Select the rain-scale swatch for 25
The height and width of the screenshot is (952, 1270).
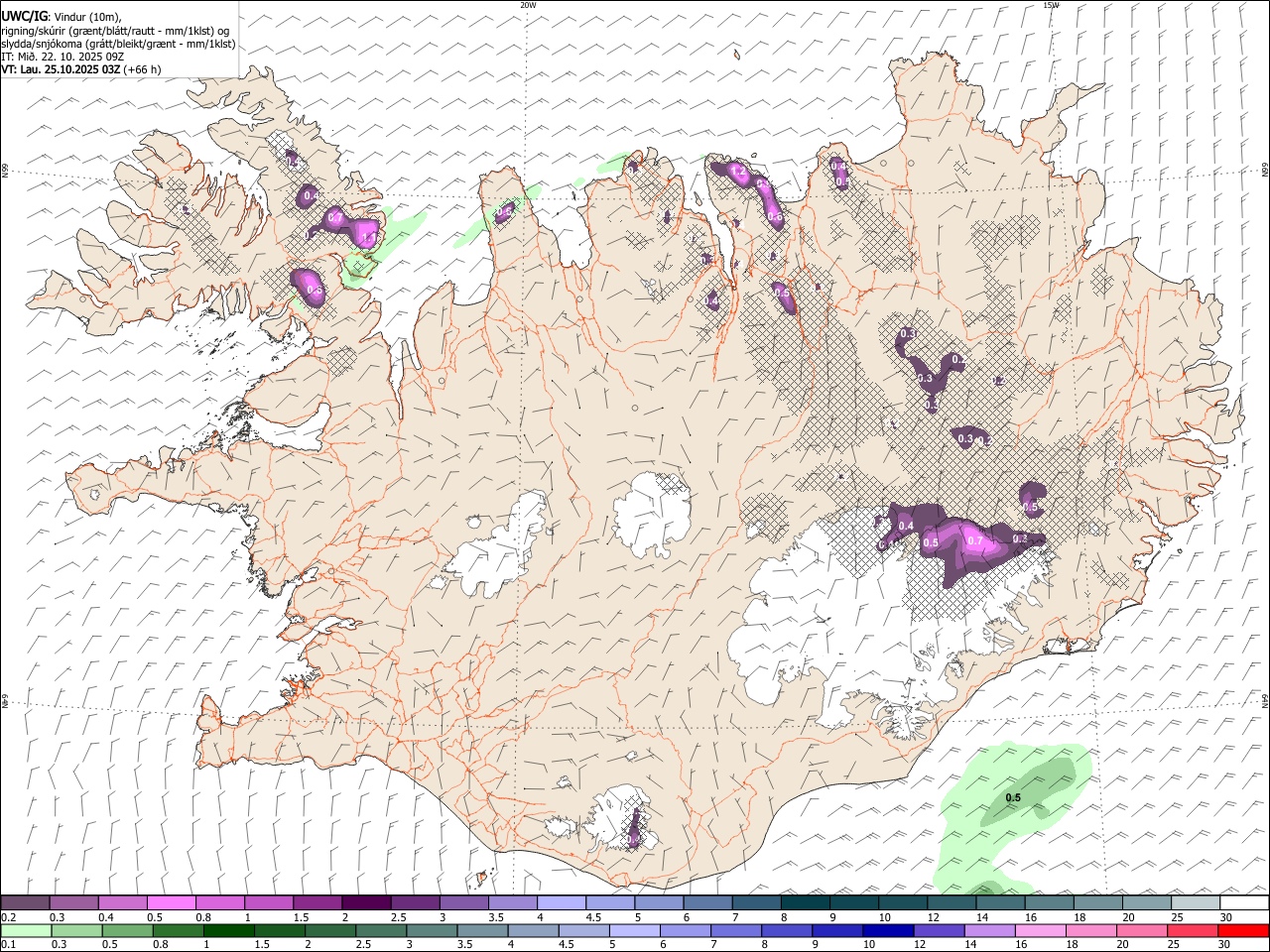tap(1193, 930)
